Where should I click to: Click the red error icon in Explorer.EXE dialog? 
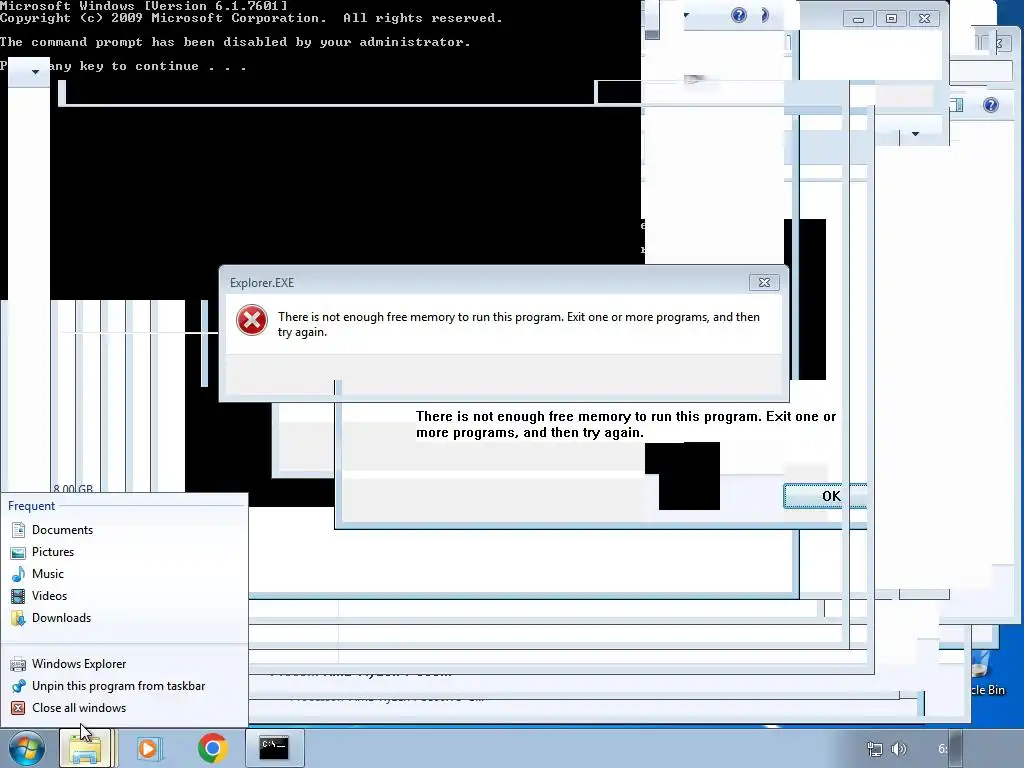251,321
